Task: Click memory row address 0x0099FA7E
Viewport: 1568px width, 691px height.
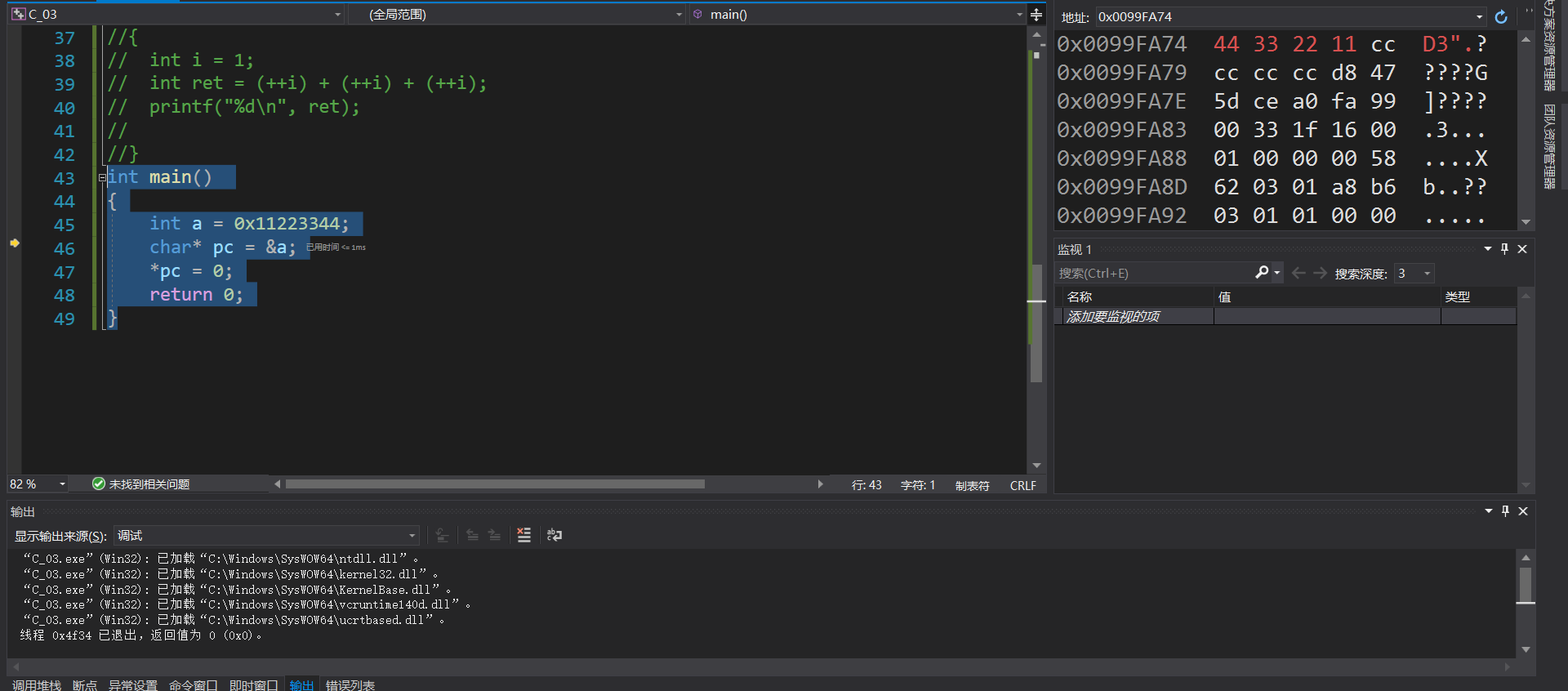Action: click(x=1122, y=101)
